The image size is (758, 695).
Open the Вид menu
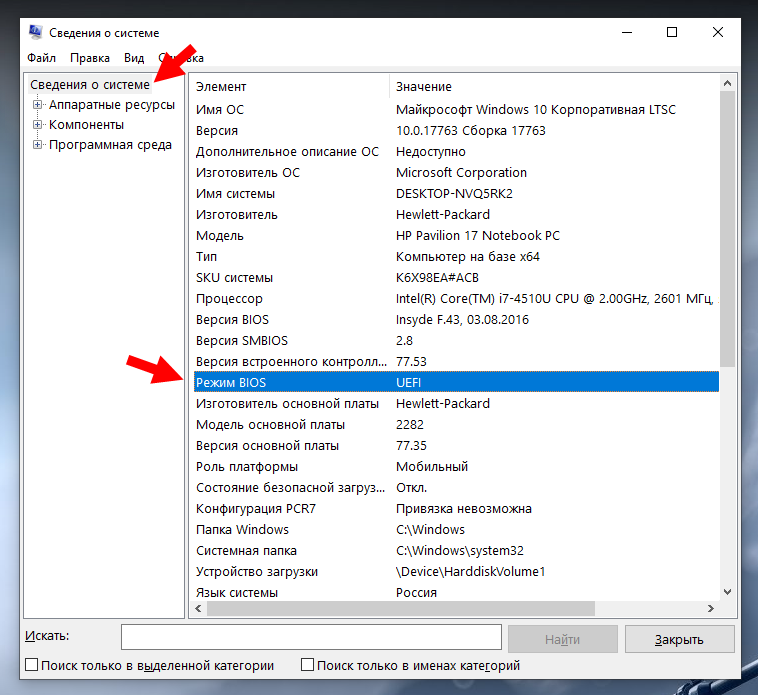click(134, 58)
